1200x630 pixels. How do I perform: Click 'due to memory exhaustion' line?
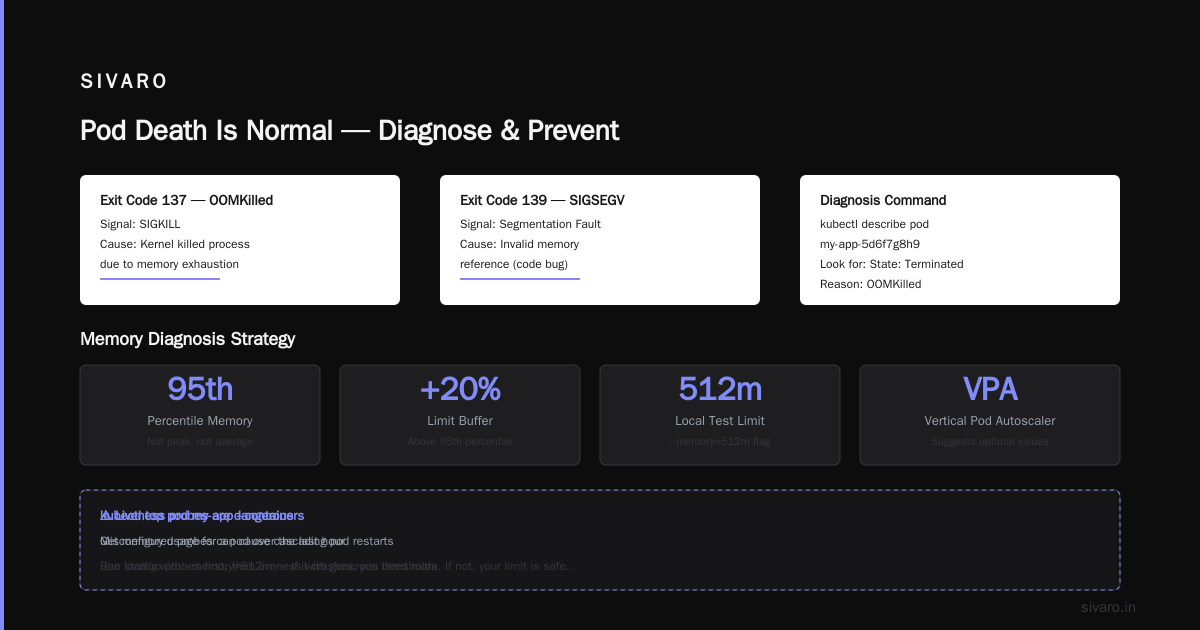coord(170,264)
